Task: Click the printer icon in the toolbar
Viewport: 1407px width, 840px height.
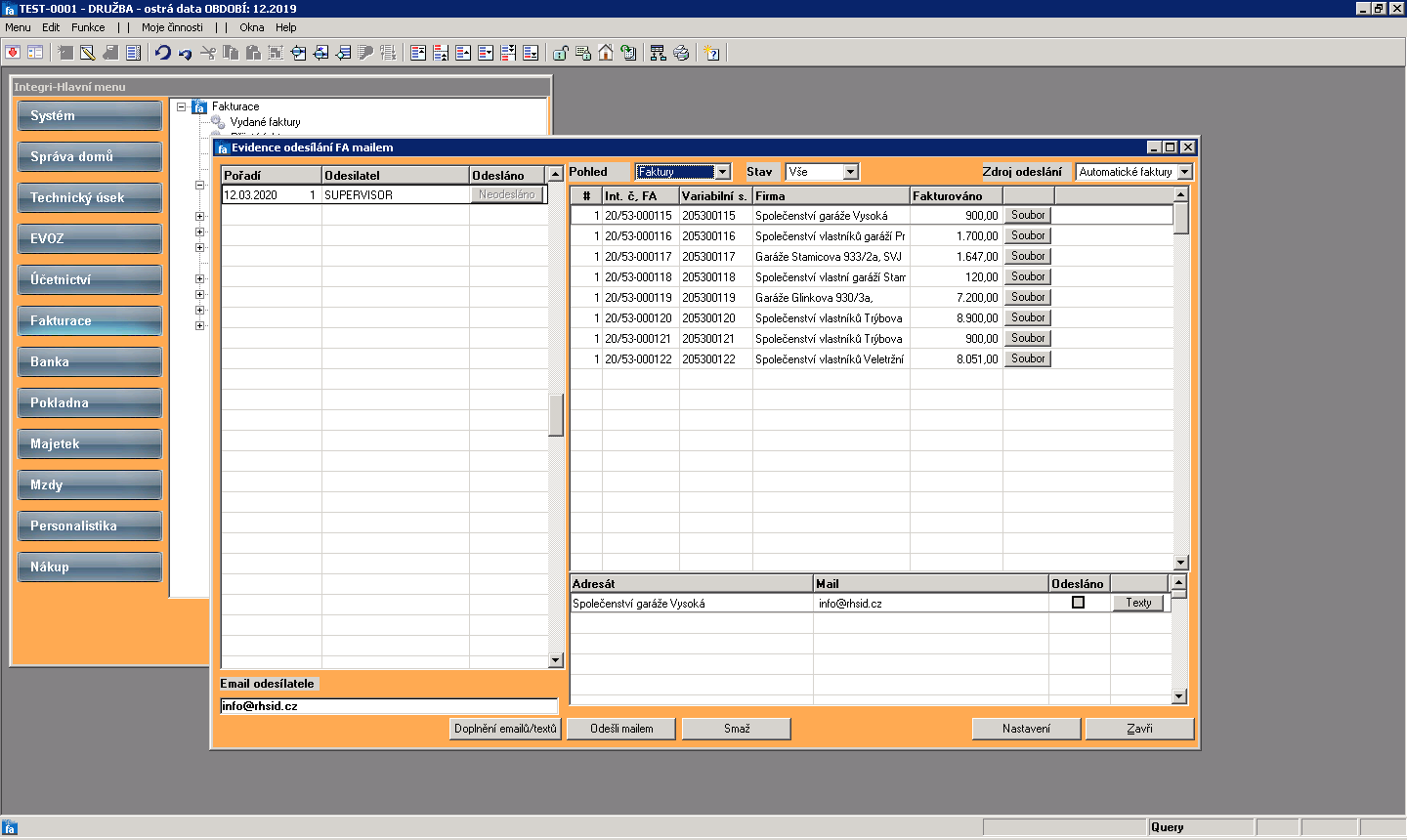Action: pos(681,53)
